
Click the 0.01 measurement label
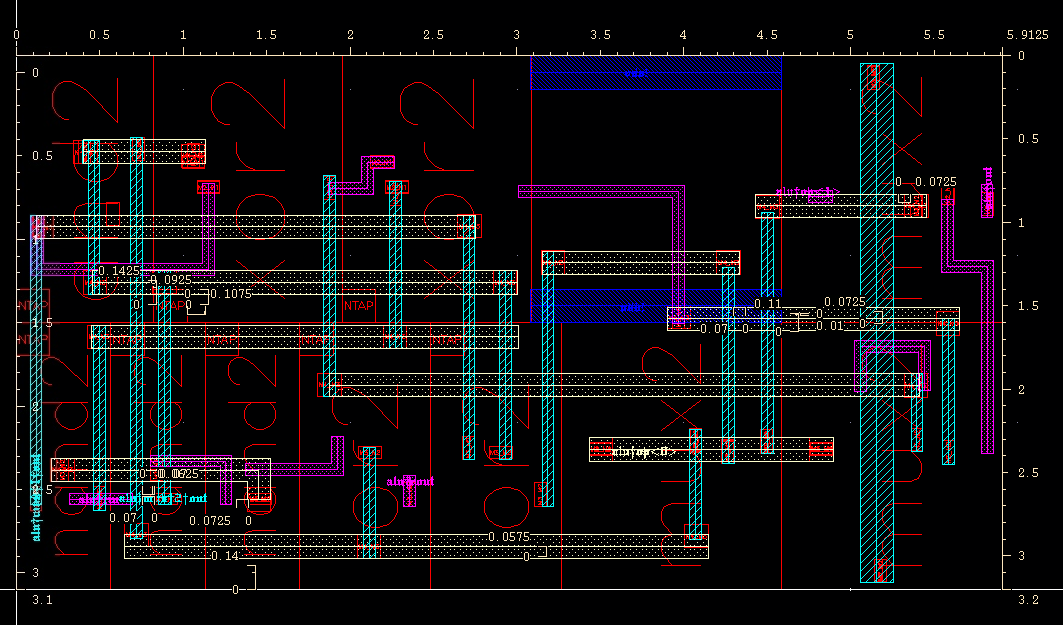coord(830,326)
